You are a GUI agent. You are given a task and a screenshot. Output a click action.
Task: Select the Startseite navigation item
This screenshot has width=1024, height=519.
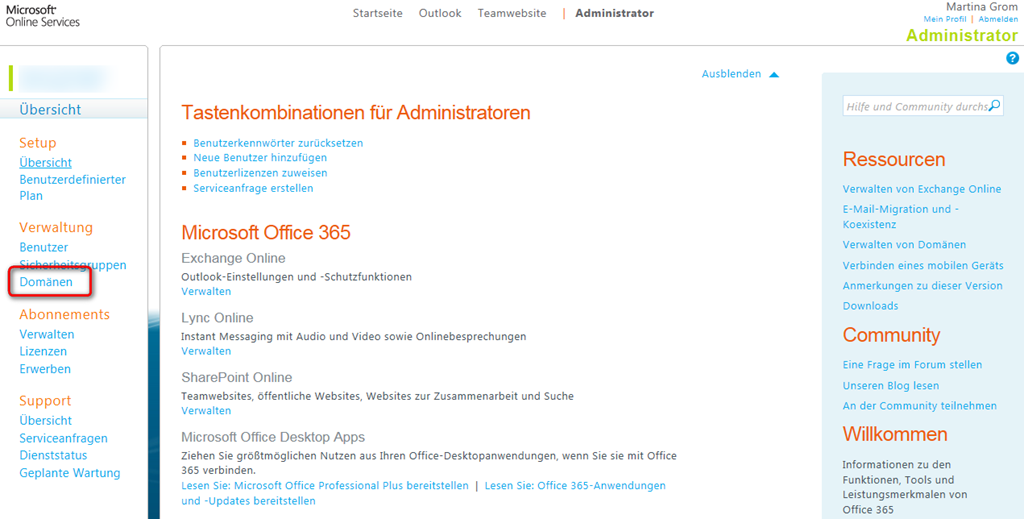[378, 13]
